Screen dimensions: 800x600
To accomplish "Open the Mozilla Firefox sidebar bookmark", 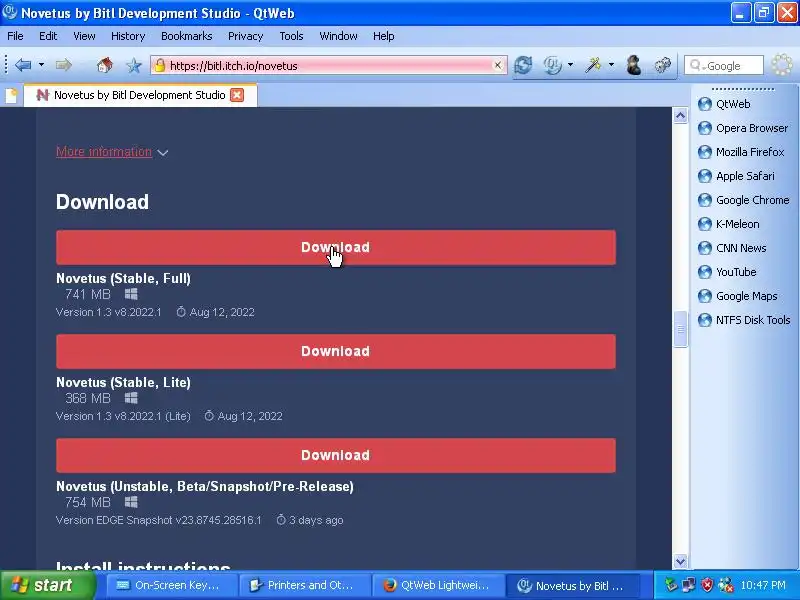I will tap(741, 152).
